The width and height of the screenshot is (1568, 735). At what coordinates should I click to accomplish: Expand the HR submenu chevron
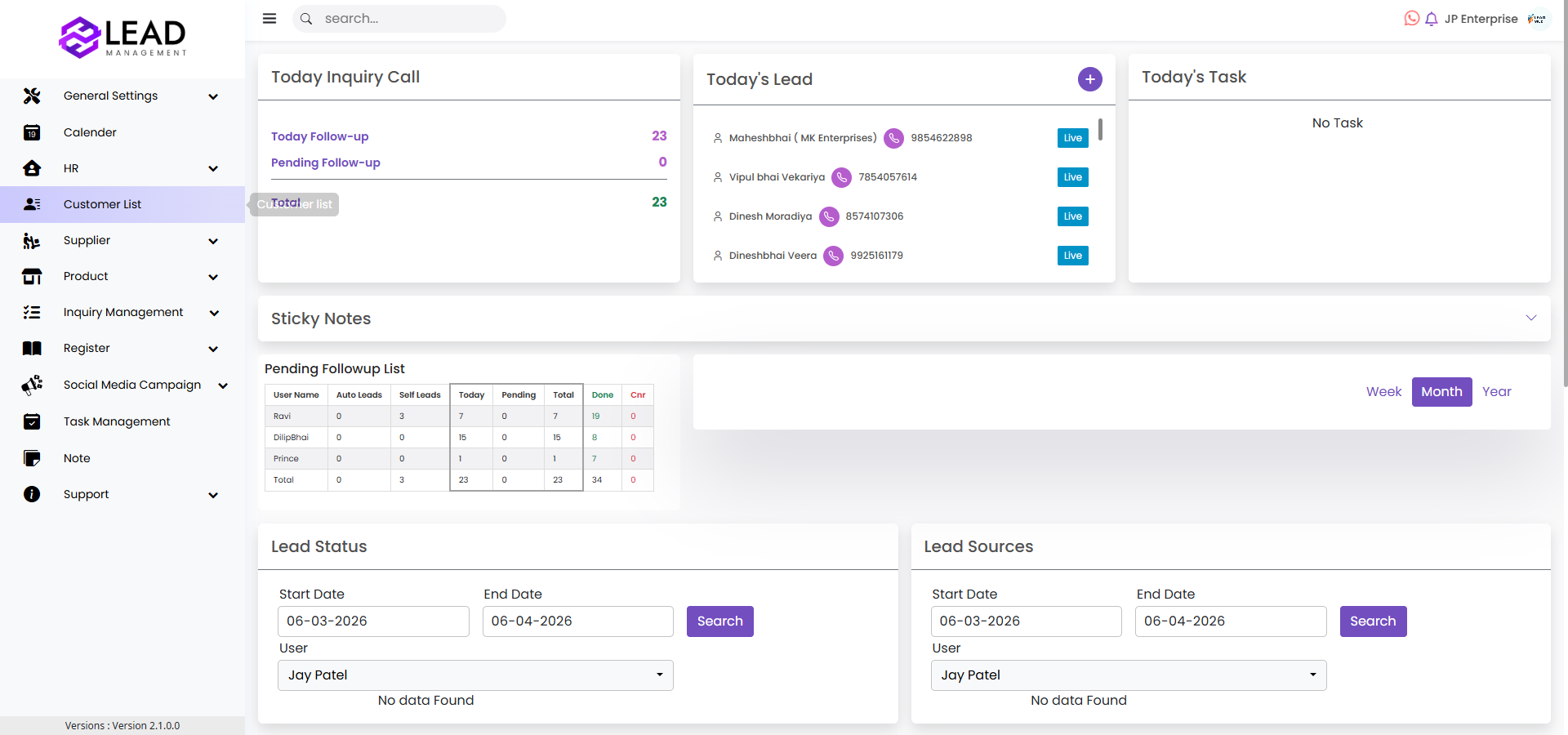click(x=213, y=169)
